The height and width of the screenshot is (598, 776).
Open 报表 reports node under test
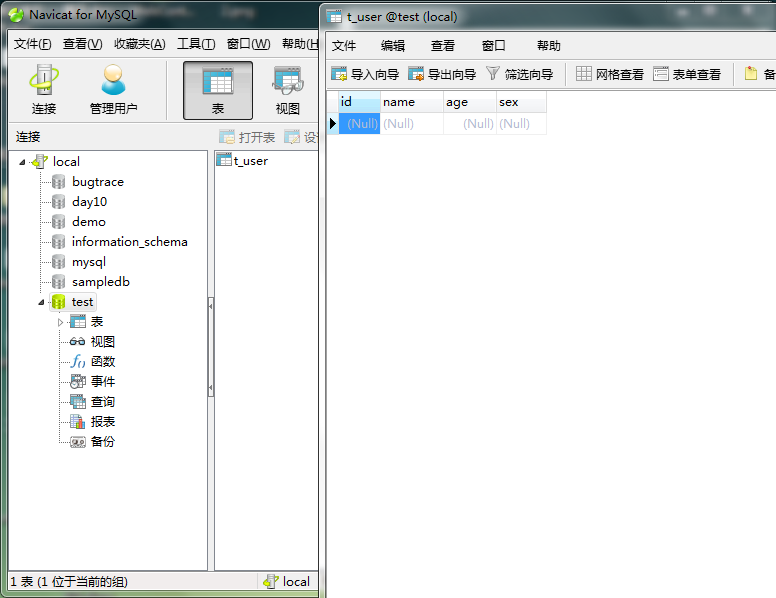tap(93, 421)
